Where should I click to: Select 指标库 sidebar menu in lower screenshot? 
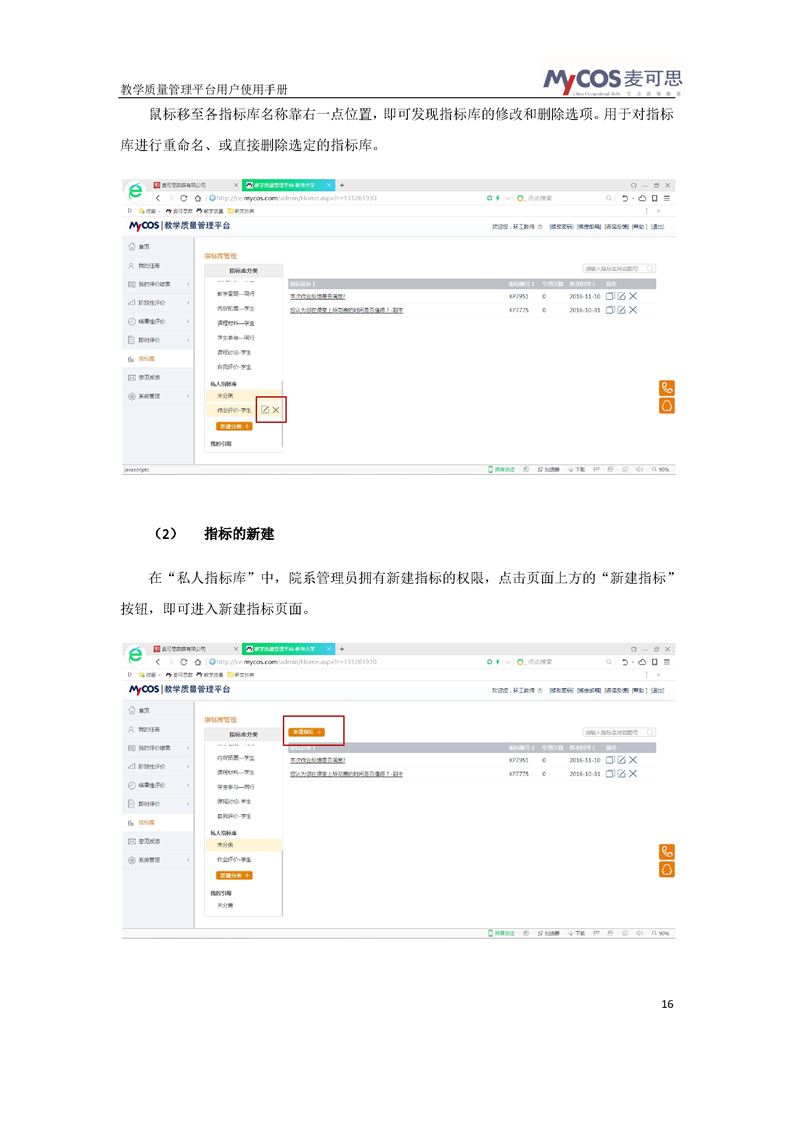157,822
